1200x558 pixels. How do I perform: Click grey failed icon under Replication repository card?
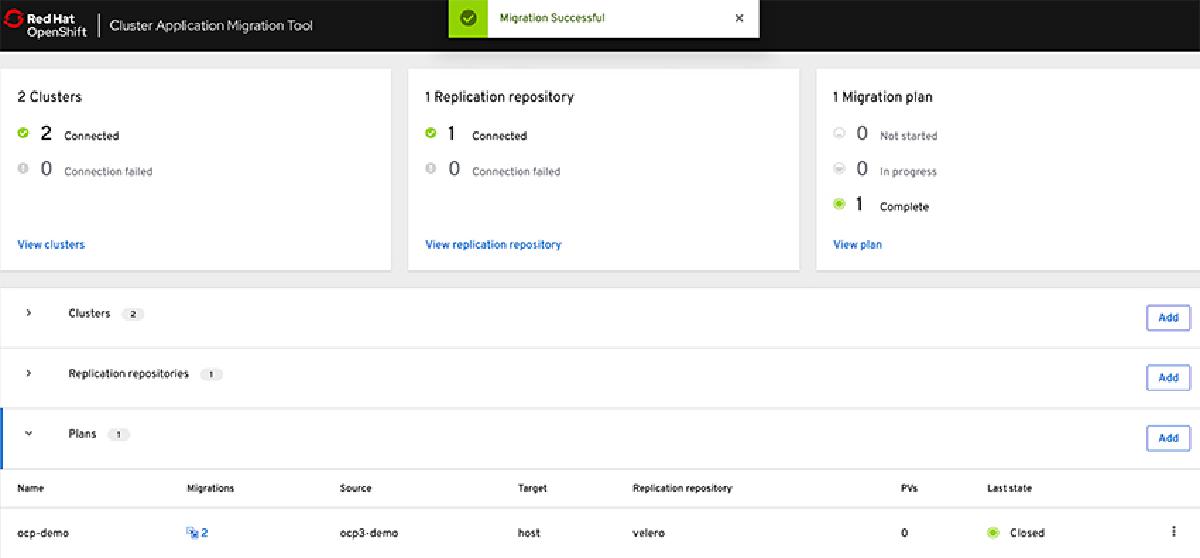click(x=431, y=168)
